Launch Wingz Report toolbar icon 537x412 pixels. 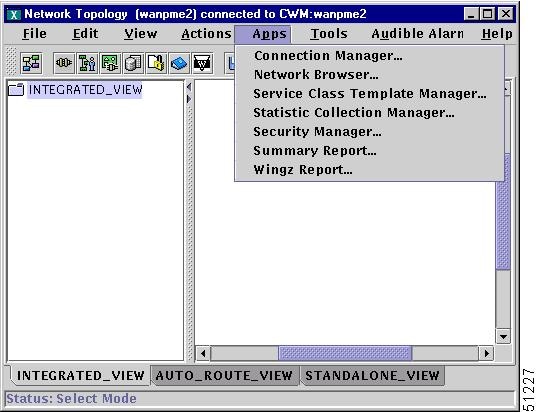pos(202,63)
